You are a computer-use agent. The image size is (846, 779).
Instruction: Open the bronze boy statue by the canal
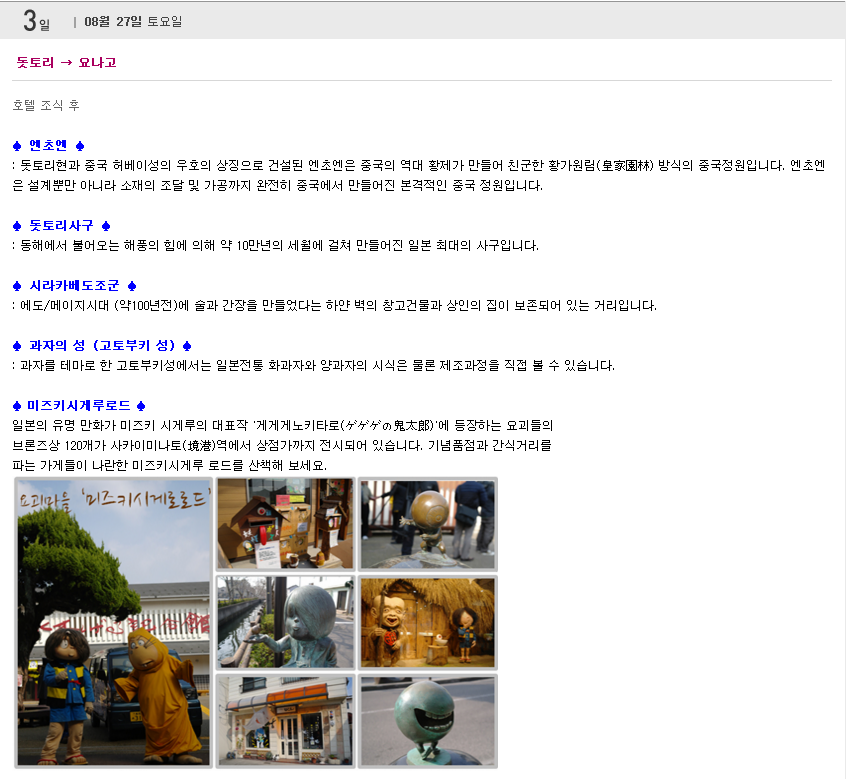(285, 622)
